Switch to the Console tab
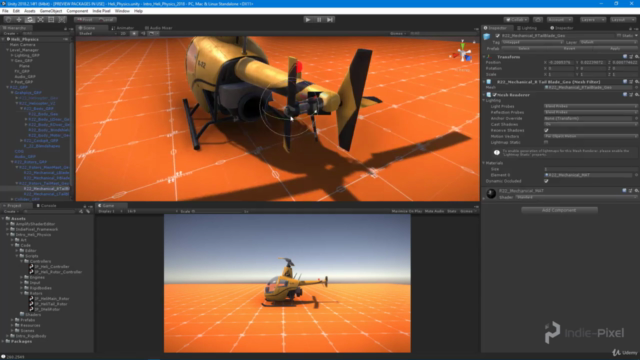The image size is (640, 360). 47,206
